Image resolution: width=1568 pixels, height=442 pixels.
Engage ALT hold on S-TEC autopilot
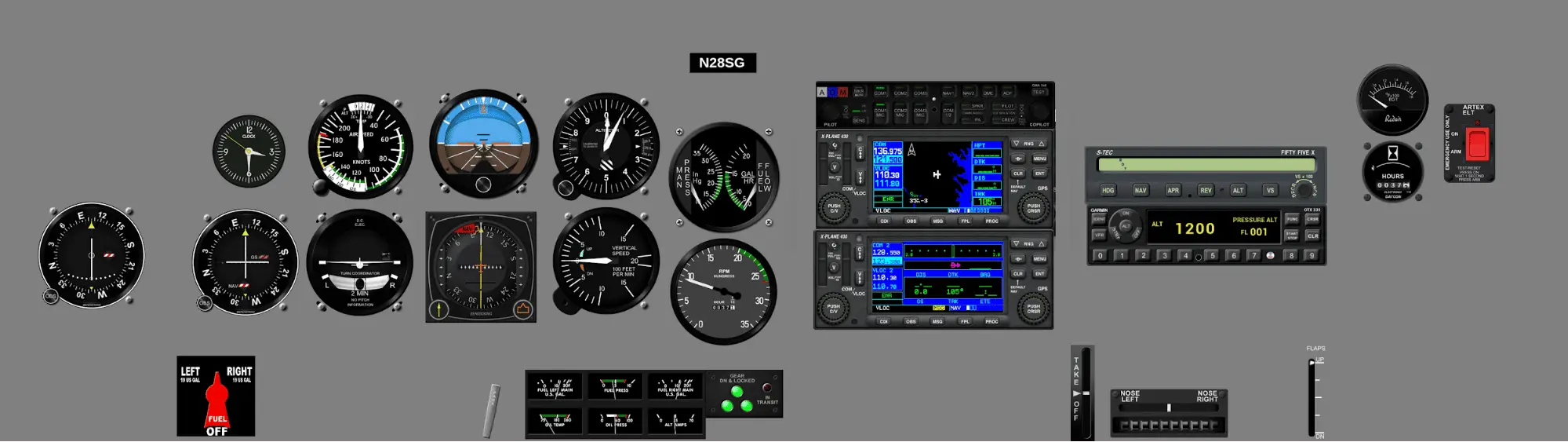(1238, 190)
